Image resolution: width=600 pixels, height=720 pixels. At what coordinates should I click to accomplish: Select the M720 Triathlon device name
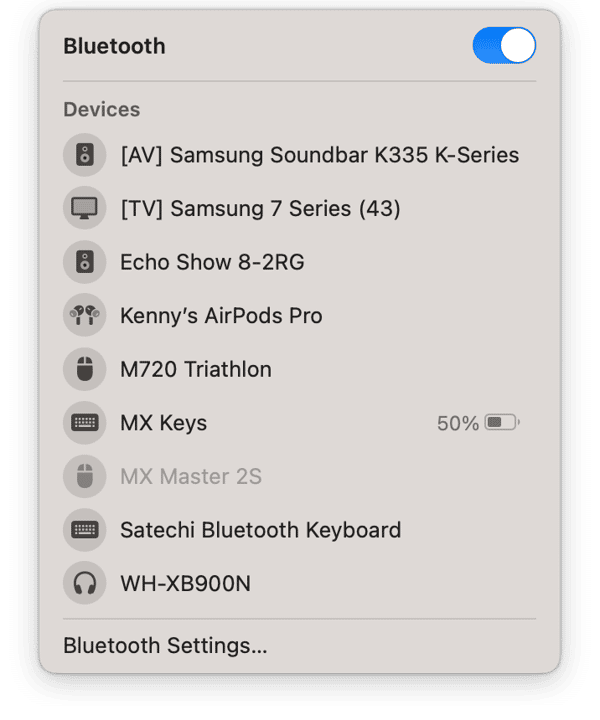196,369
